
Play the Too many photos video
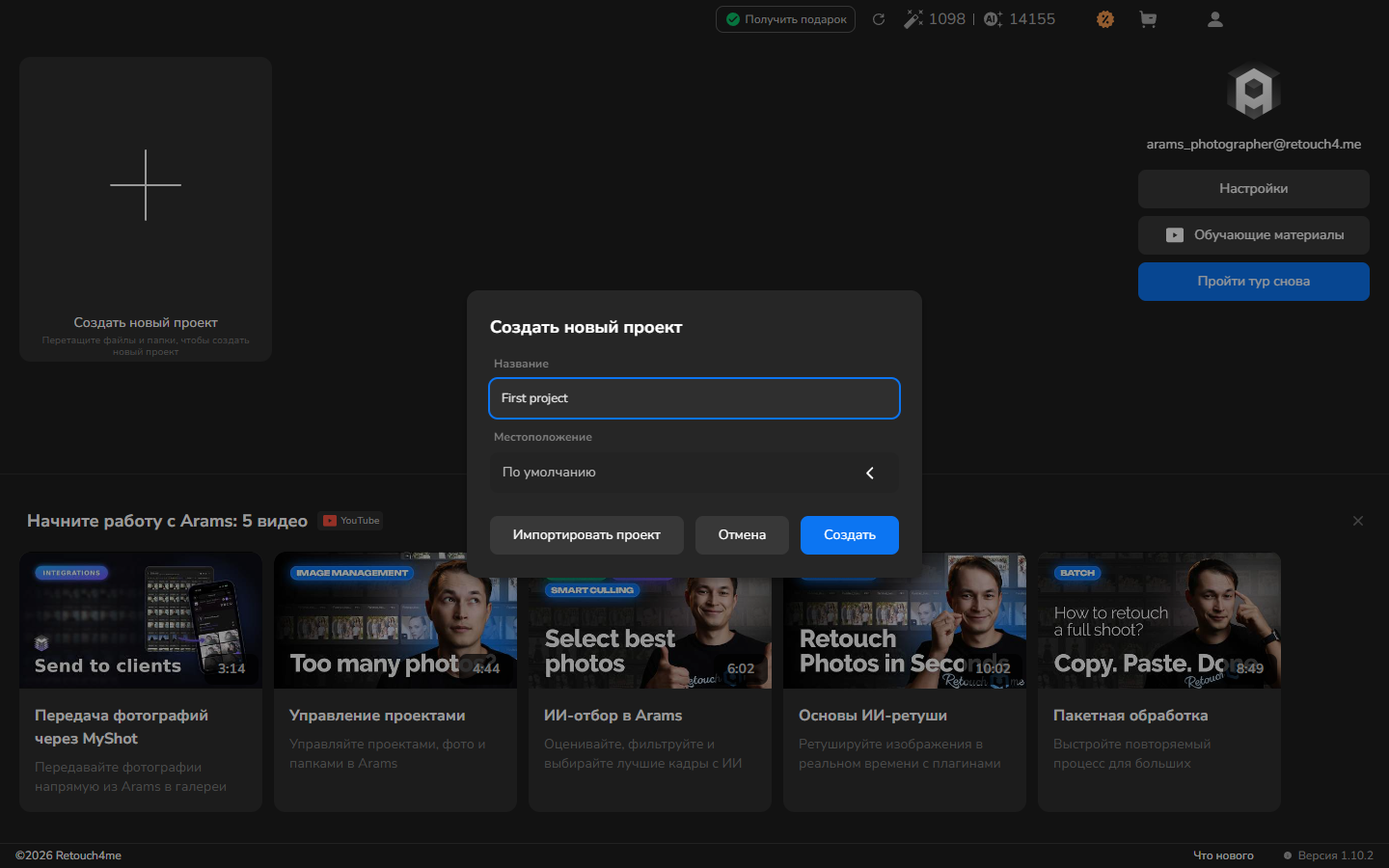tap(395, 620)
